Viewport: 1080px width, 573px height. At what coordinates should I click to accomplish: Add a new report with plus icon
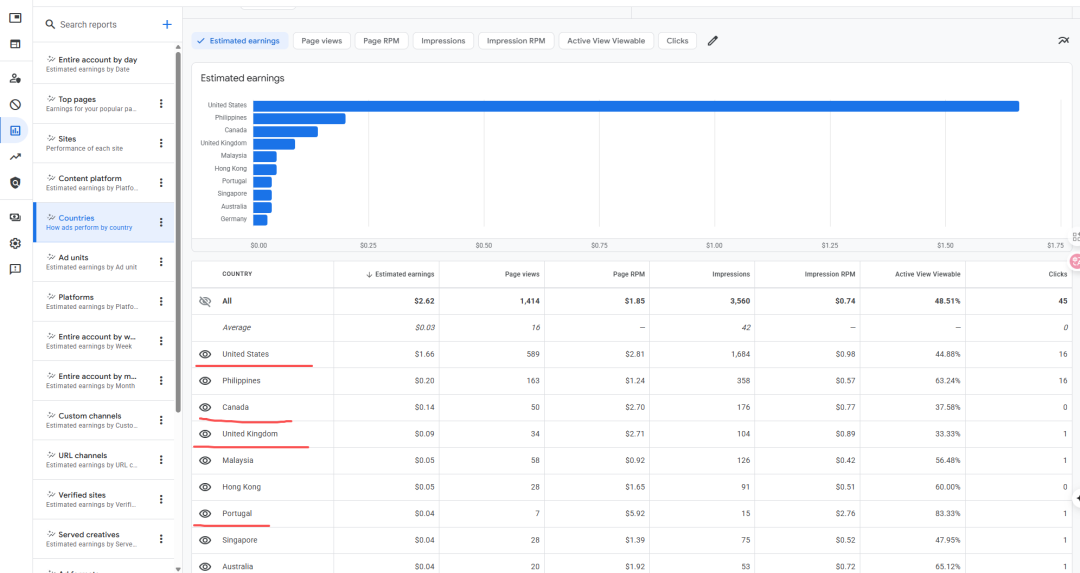coord(167,24)
